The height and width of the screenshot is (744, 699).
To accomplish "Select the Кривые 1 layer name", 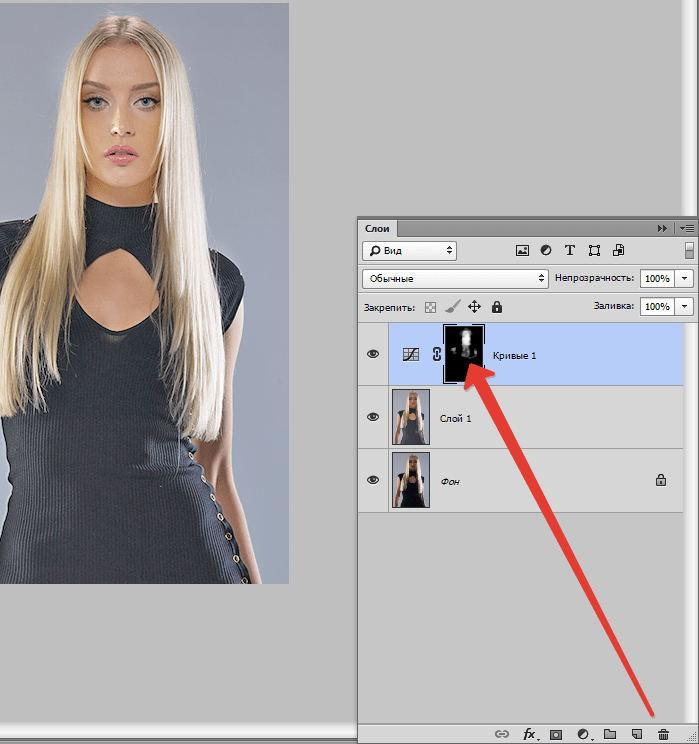I will pos(514,355).
